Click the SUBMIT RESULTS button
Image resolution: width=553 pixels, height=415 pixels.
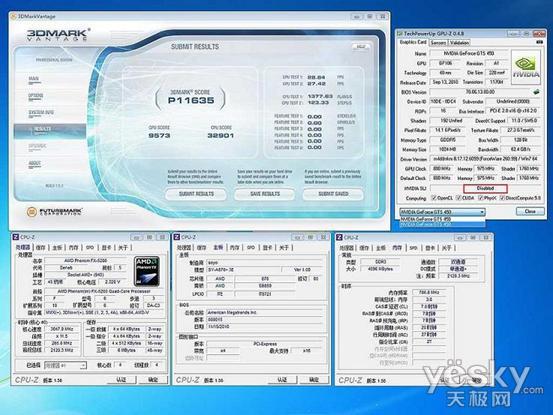pyautogui.click(x=196, y=194)
